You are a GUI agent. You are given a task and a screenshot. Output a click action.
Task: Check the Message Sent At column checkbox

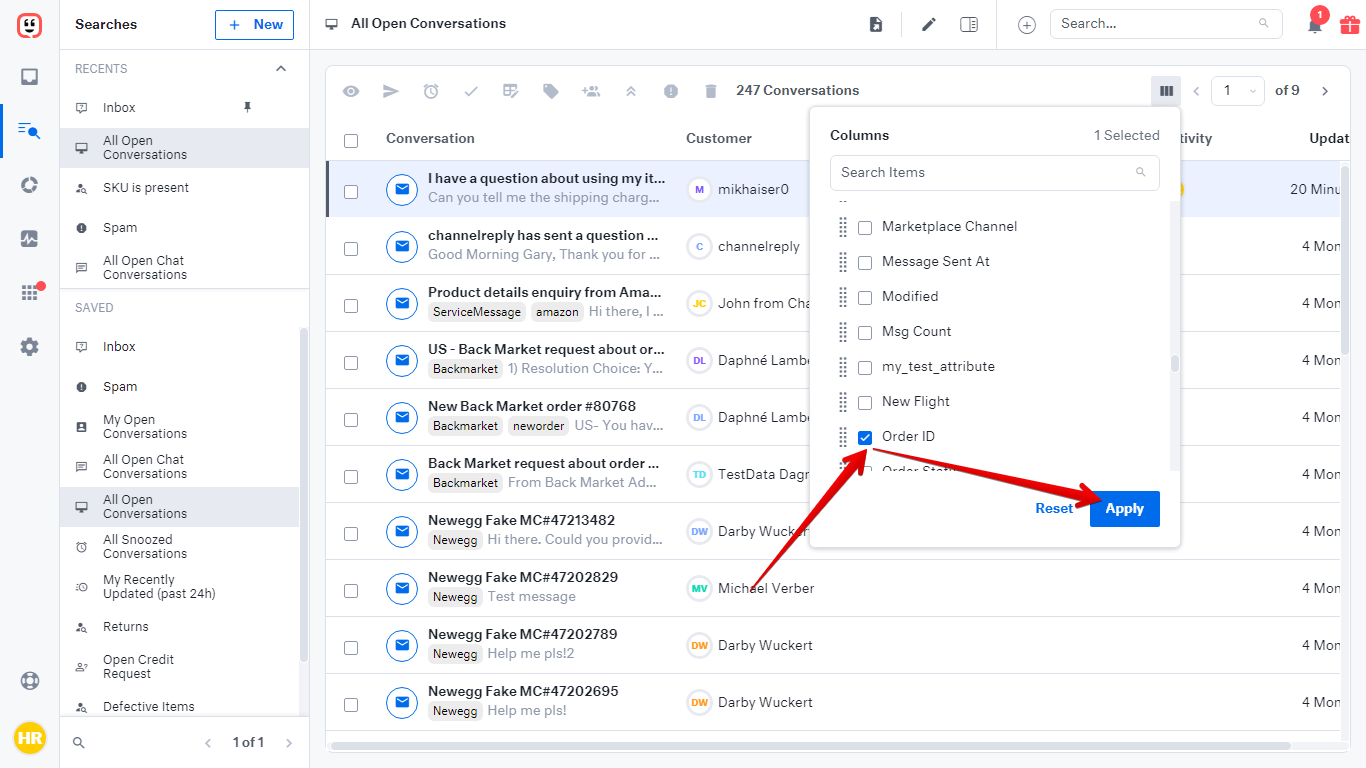(x=865, y=263)
